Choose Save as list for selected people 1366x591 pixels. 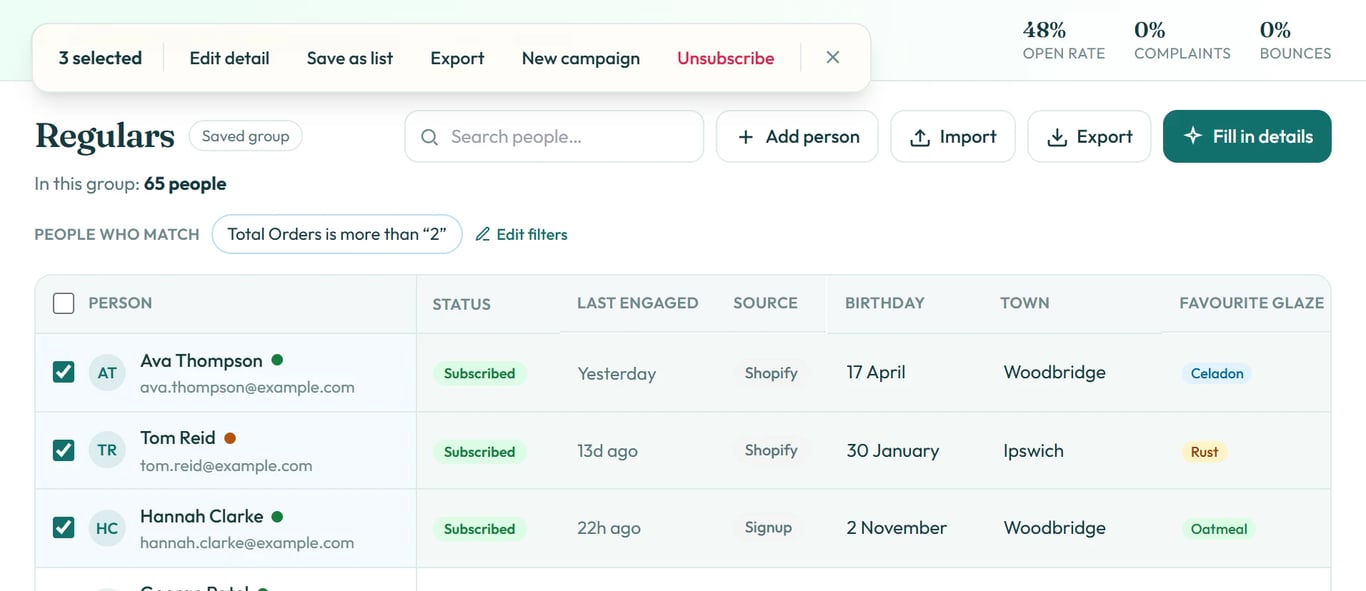pos(350,58)
